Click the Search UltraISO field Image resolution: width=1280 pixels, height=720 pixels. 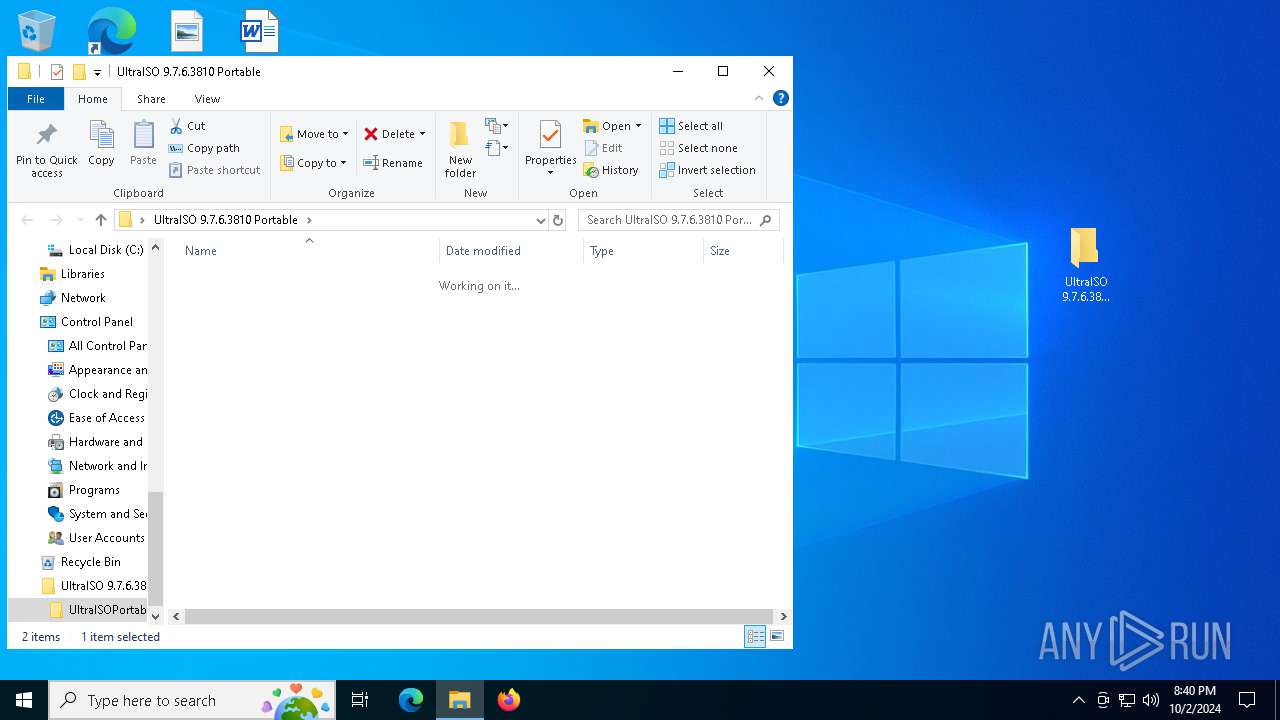(678, 220)
